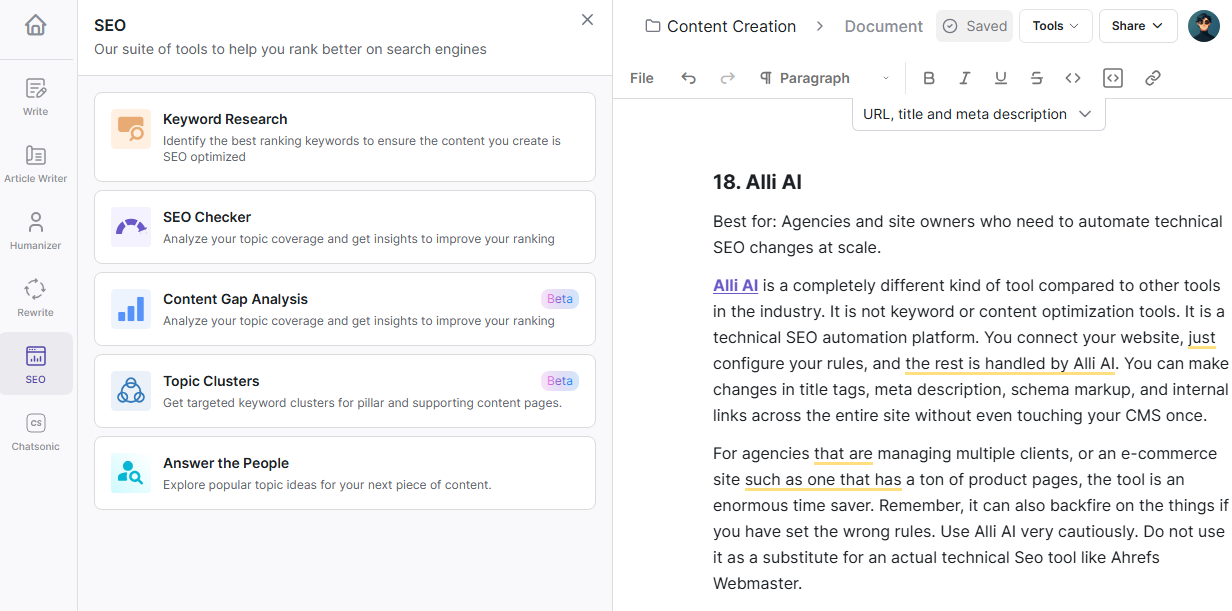Toggle bold formatting

coord(929,78)
